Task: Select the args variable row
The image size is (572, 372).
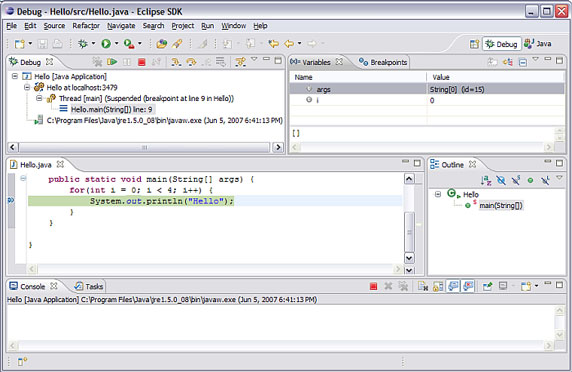Action: click(x=427, y=89)
